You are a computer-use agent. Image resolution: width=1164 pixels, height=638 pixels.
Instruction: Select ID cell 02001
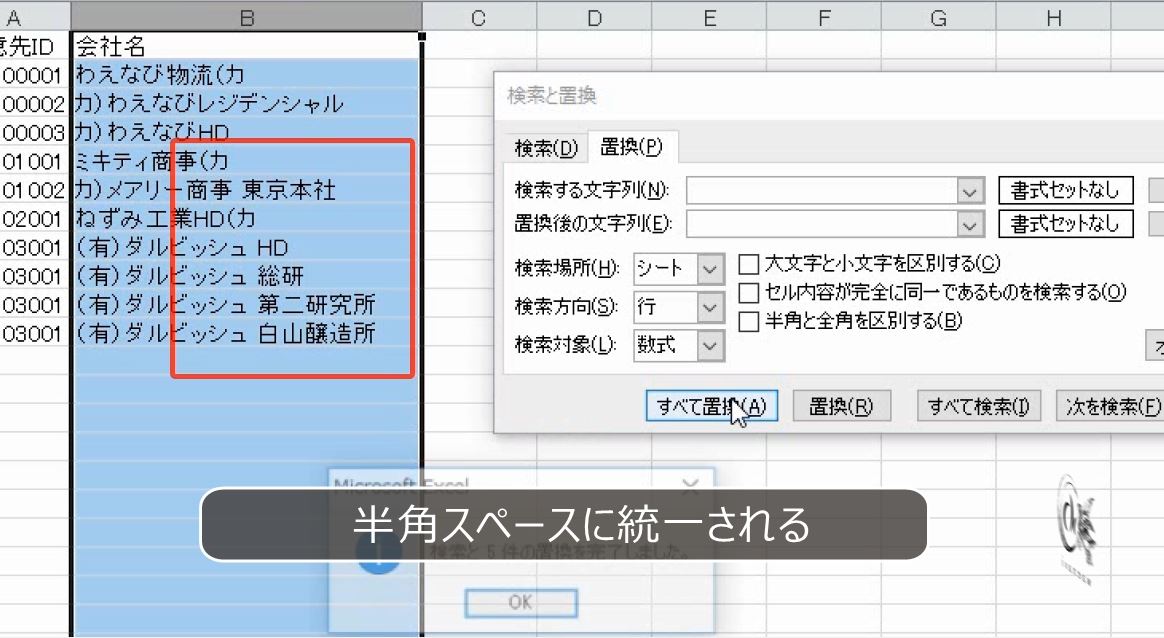[34, 218]
